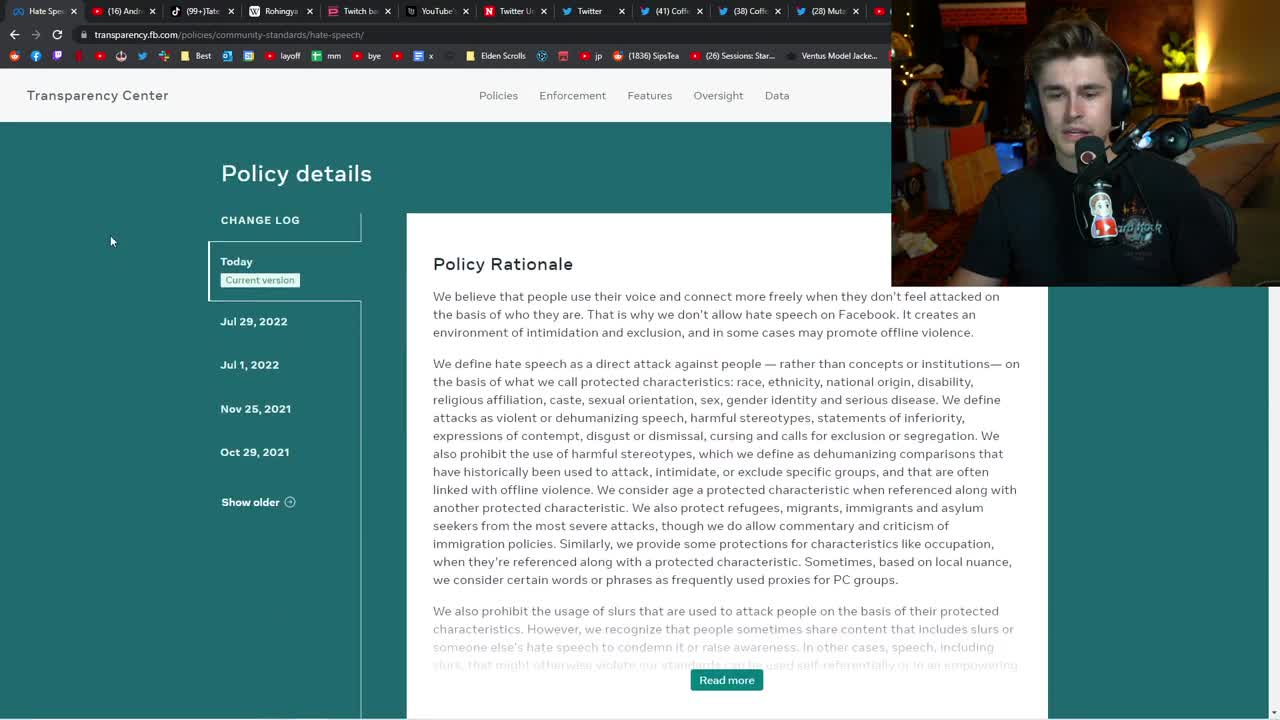Close the Hate Speech tab
Image resolution: width=1280 pixels, height=720 pixels.
pyautogui.click(x=74, y=11)
